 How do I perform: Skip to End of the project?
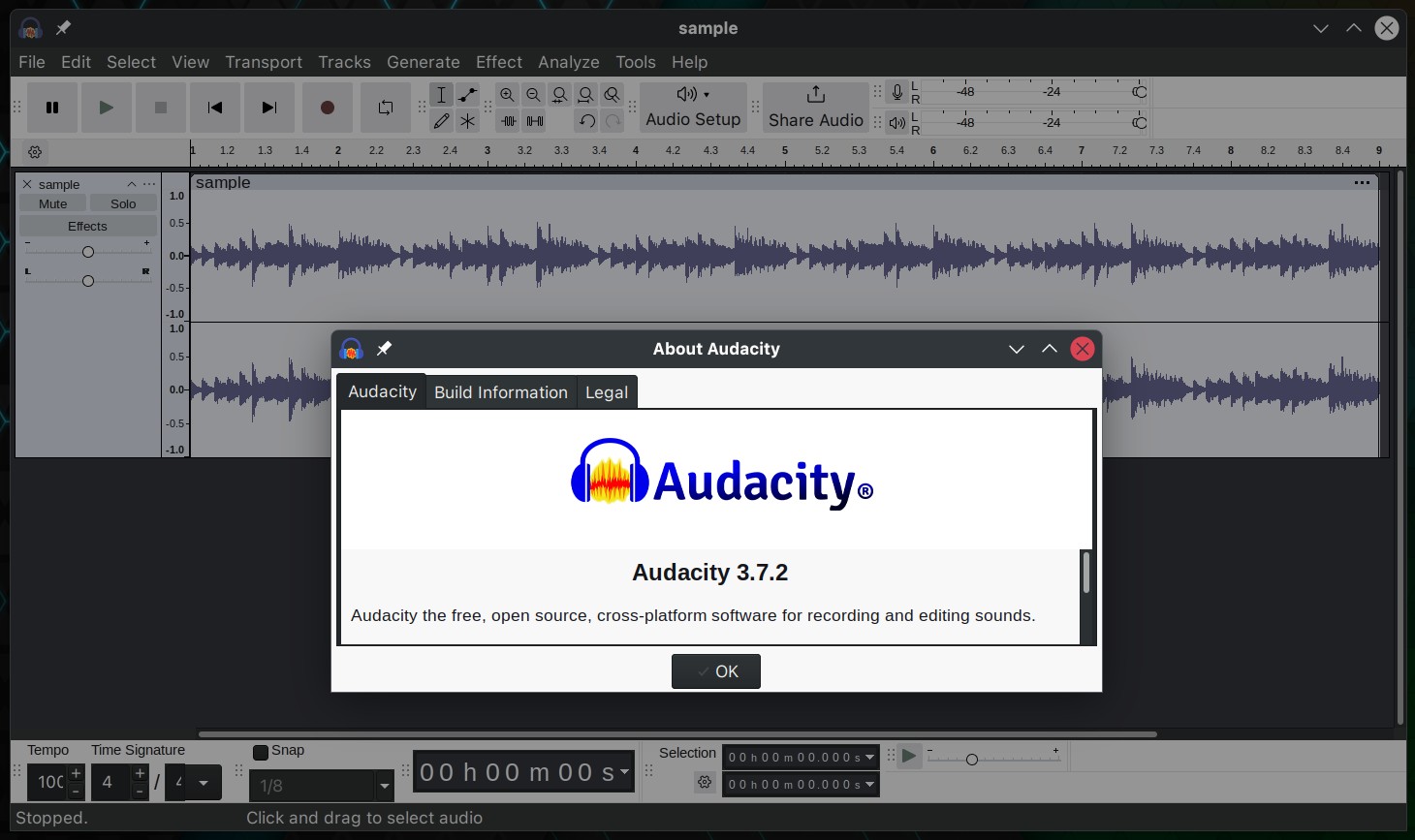269,108
